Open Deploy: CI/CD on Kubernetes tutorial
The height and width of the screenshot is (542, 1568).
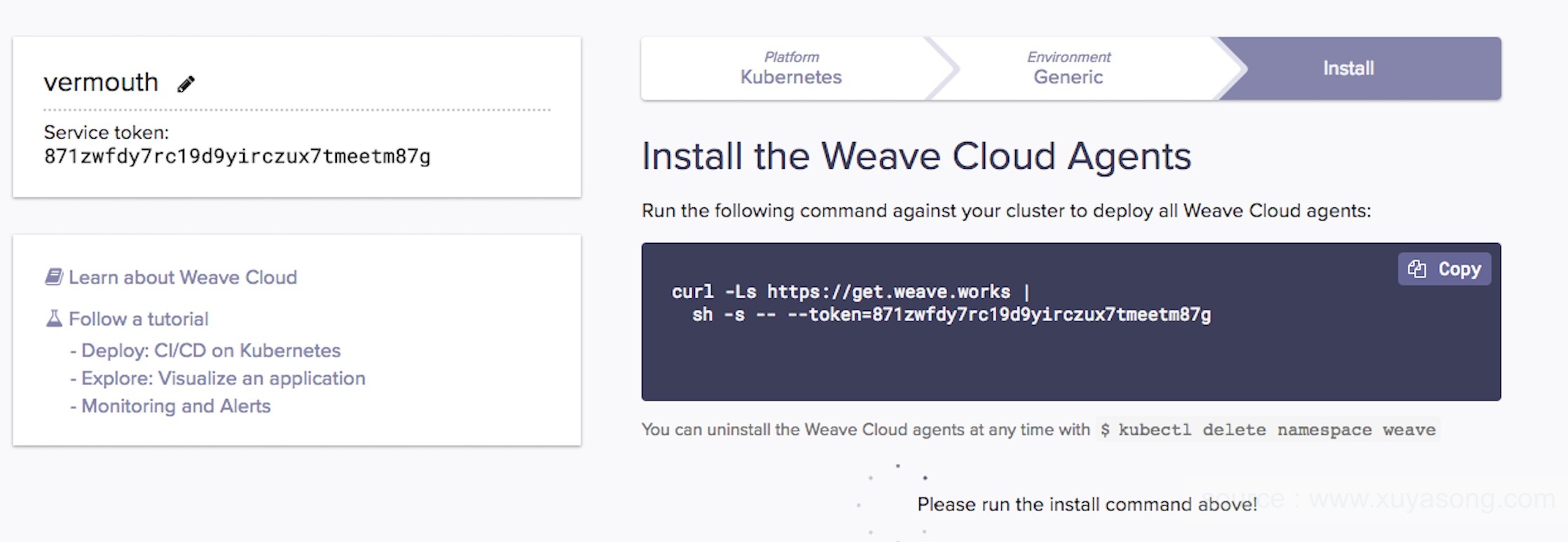[x=211, y=350]
